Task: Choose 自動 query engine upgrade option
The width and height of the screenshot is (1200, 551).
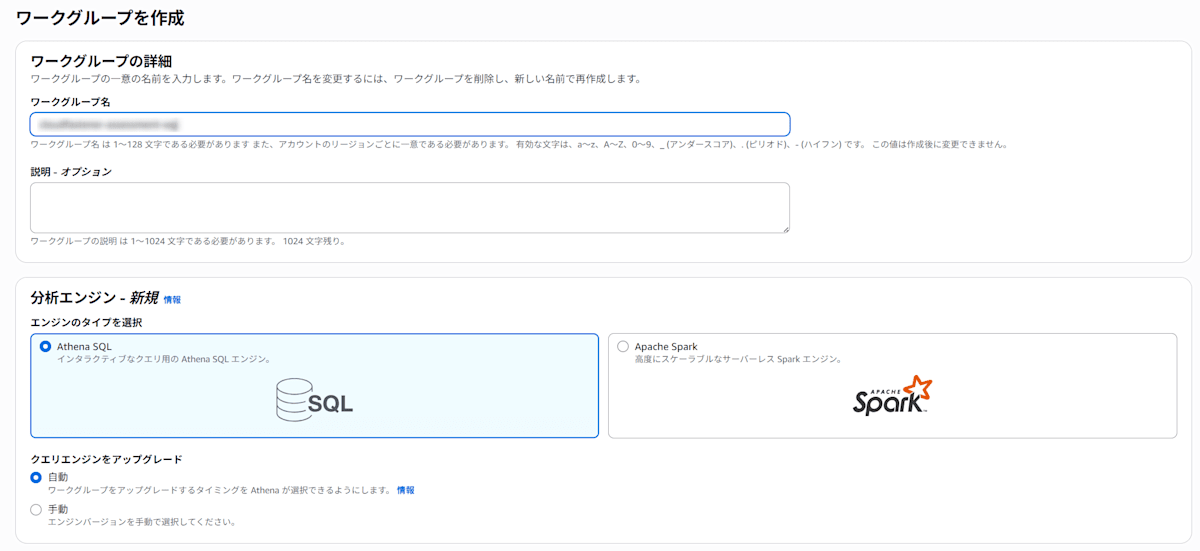Action: pos(36,478)
